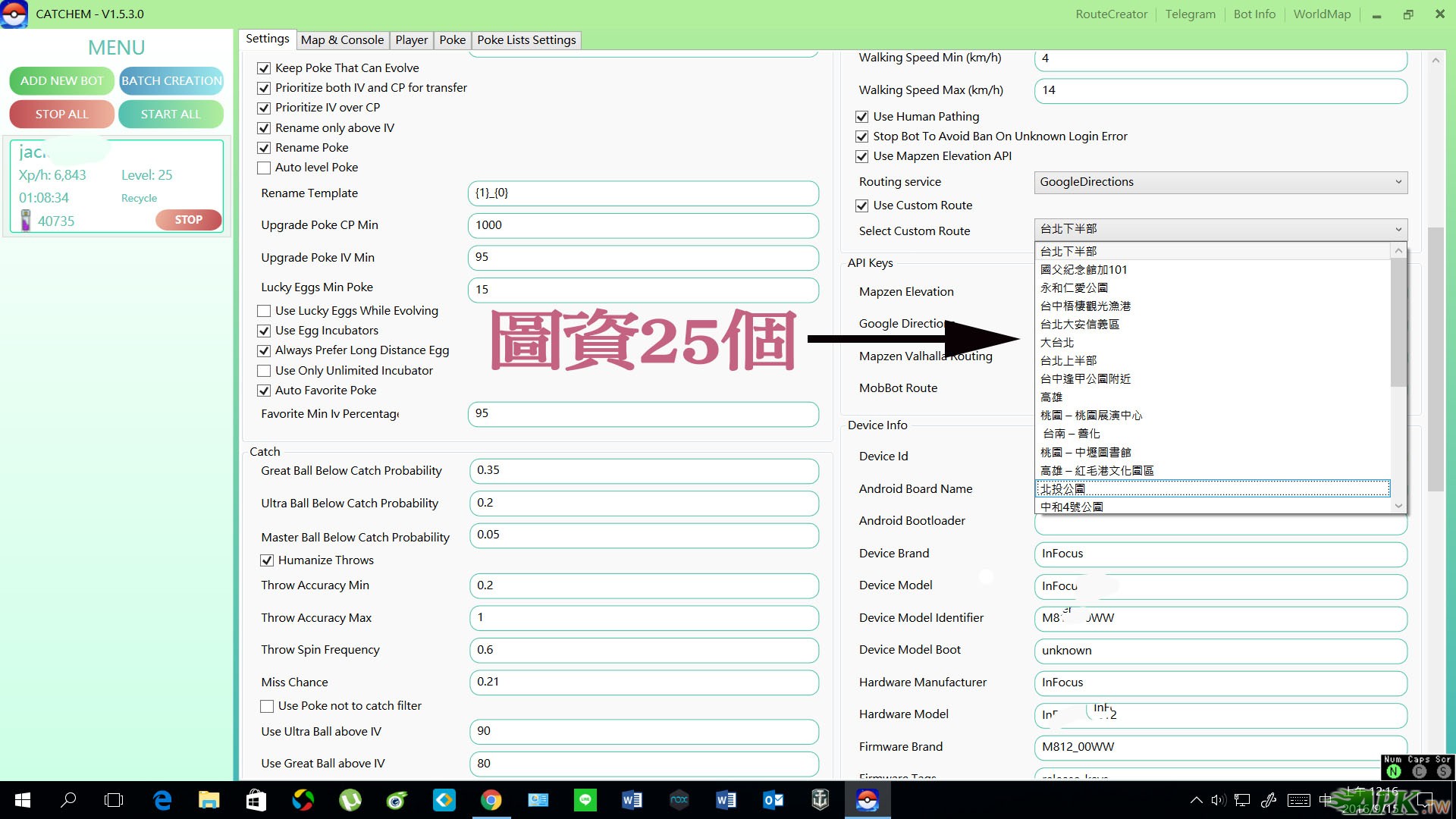Open the Routing service dropdown
This screenshot has width=1456, height=819.
[1399, 182]
